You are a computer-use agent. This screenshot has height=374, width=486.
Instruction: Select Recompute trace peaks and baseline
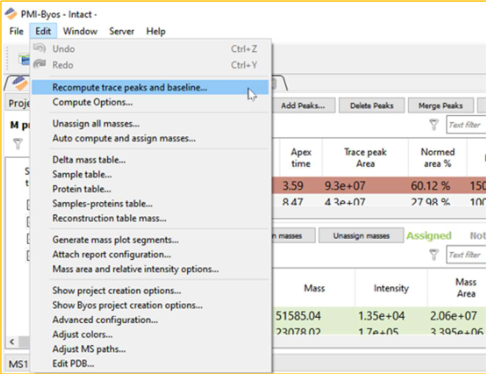click(x=150, y=87)
